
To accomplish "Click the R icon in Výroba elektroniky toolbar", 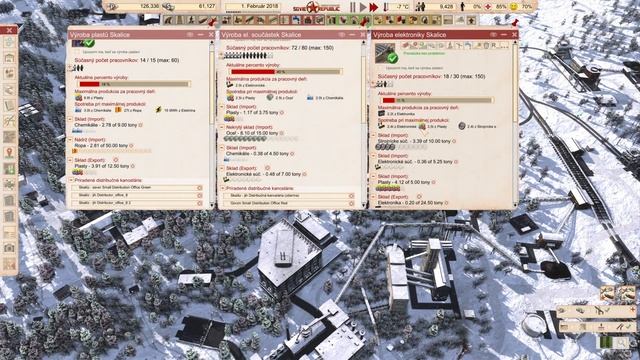I will [x=493, y=46].
